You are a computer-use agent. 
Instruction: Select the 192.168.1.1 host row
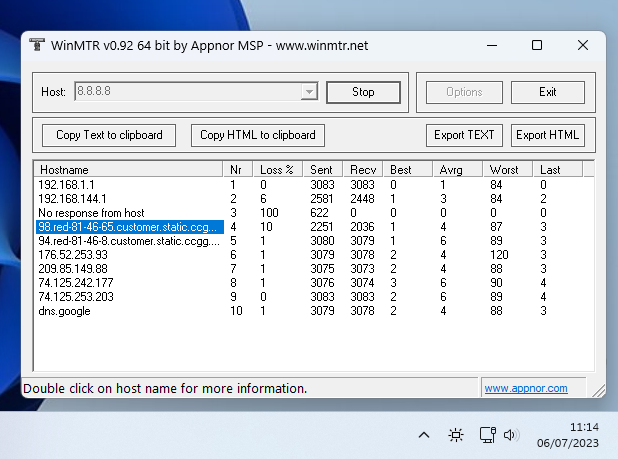click(x=66, y=185)
